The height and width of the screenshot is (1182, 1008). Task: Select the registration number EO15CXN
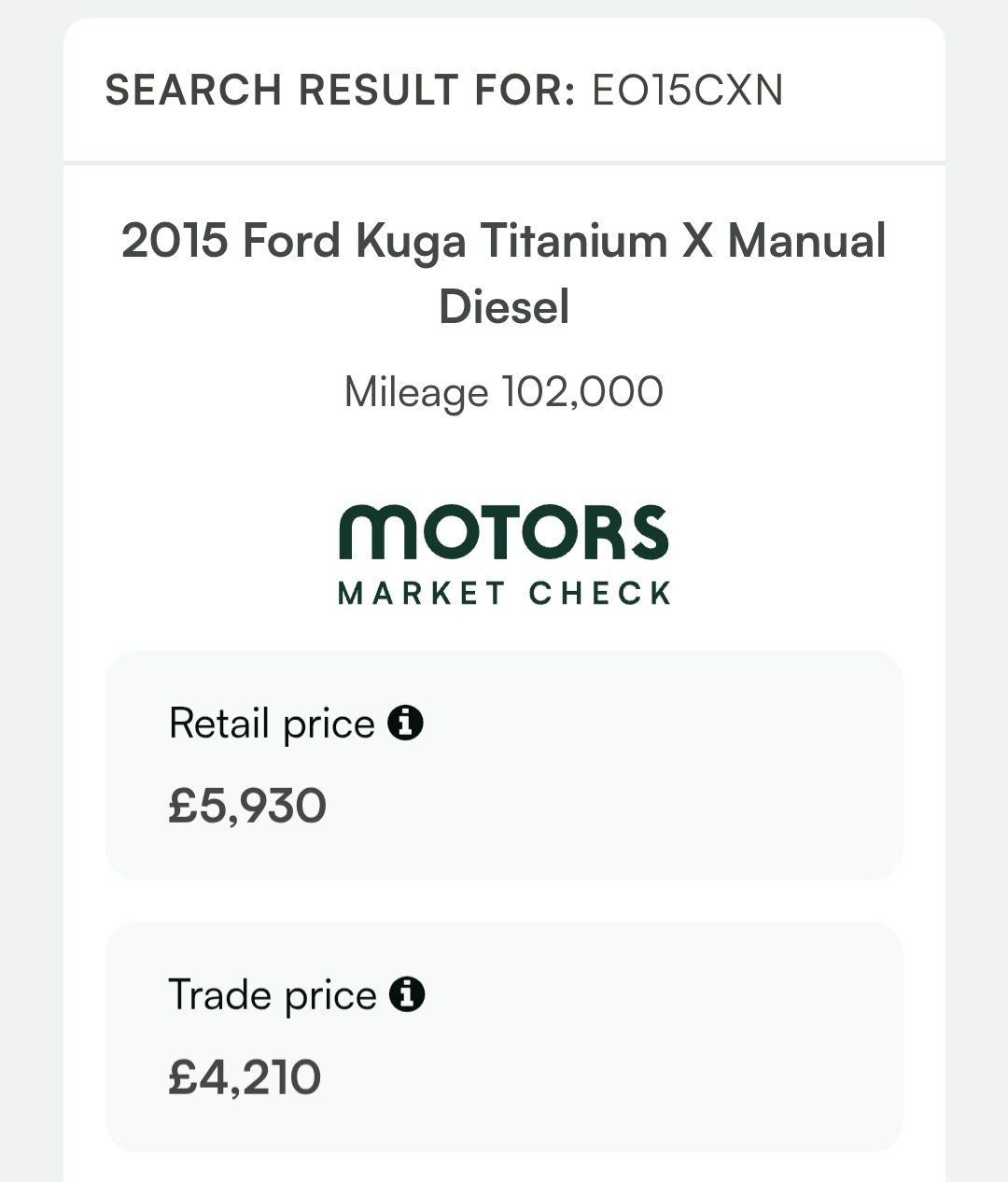pos(689,91)
